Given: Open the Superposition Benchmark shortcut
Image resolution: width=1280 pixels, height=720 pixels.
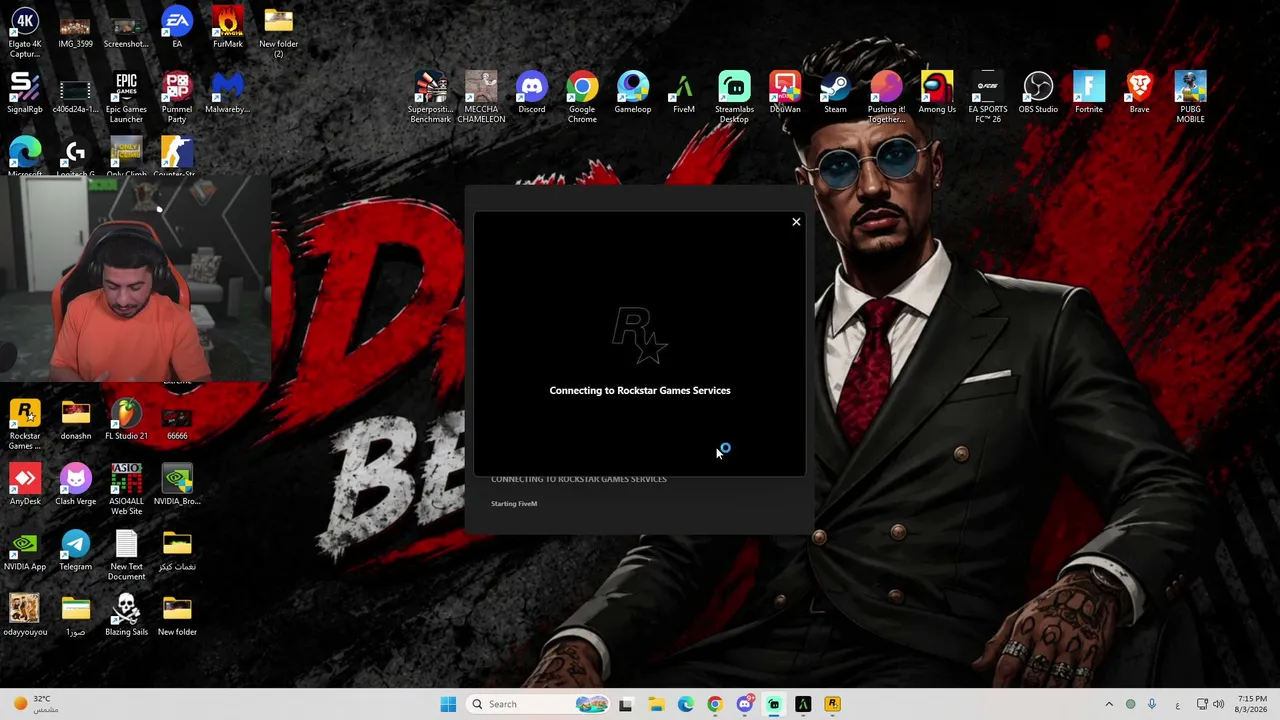Looking at the screenshot, I should pos(431,98).
